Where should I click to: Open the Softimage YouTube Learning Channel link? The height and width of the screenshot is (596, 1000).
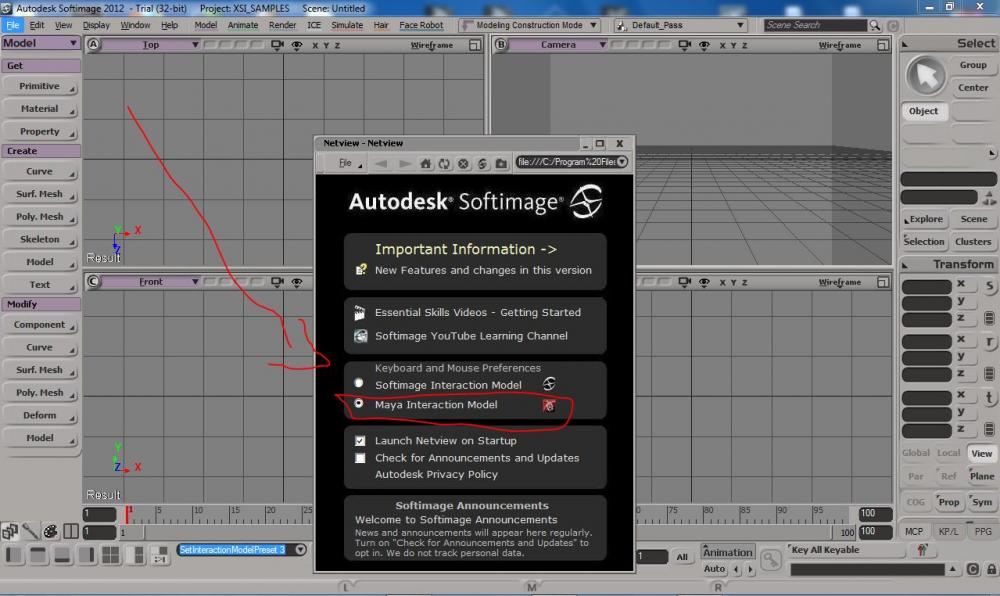coord(471,336)
